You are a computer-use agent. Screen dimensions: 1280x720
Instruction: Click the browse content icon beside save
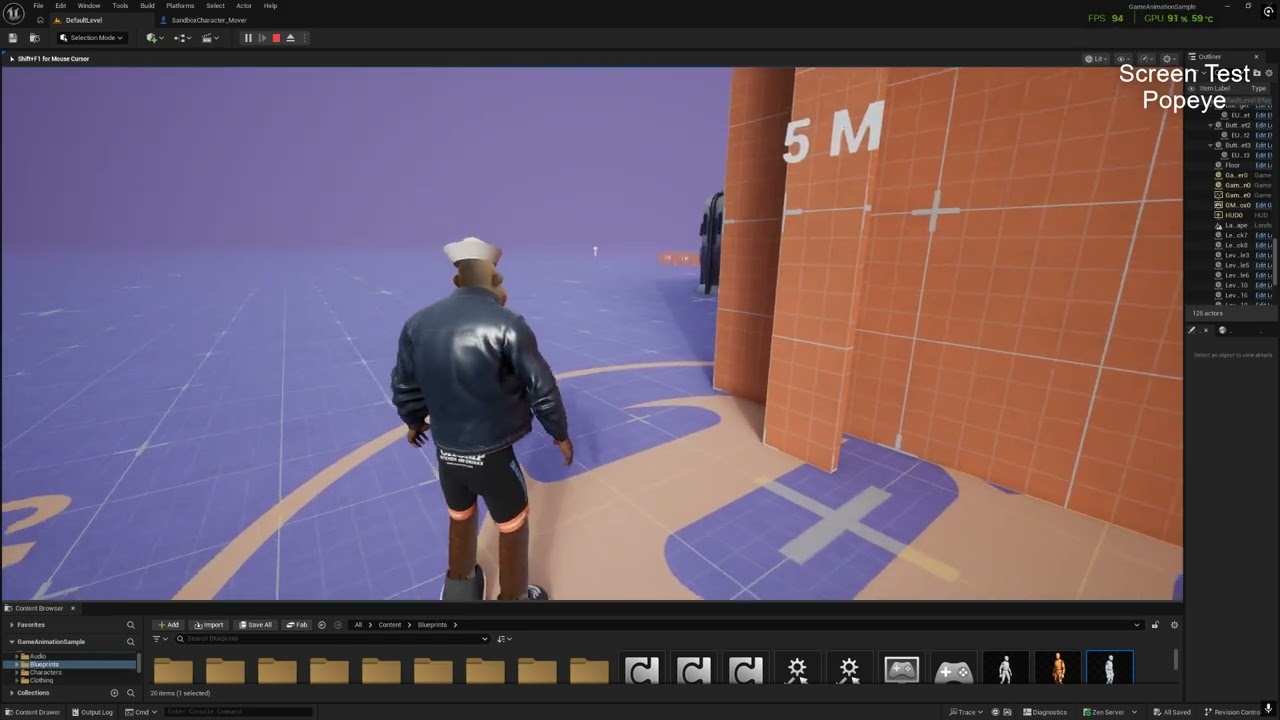tap(34, 38)
